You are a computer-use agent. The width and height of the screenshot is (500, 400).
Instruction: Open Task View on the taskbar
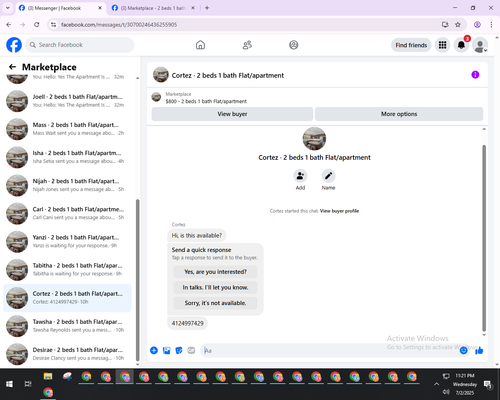(28, 384)
